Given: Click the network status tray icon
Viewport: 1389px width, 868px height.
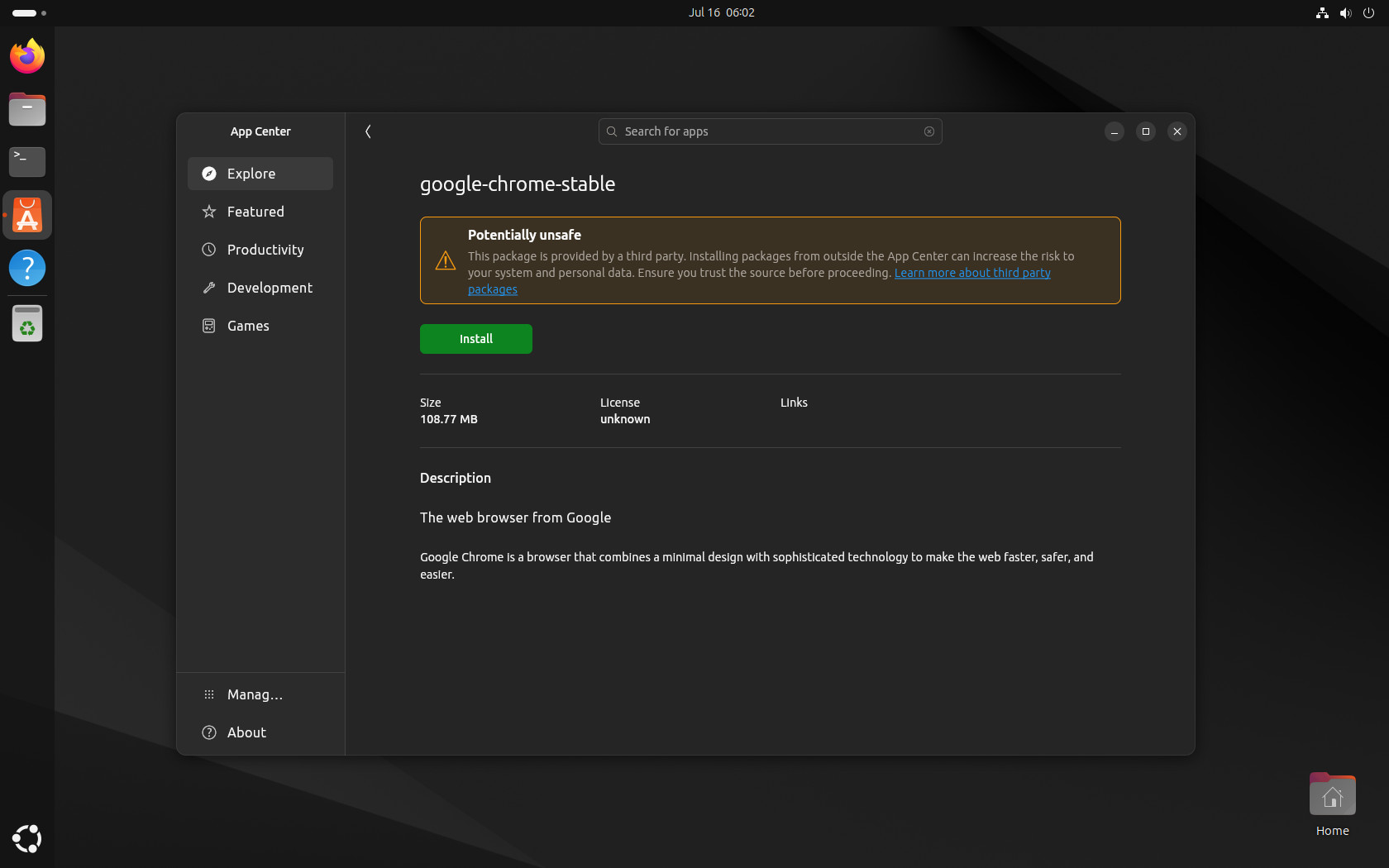Looking at the screenshot, I should click(x=1322, y=12).
